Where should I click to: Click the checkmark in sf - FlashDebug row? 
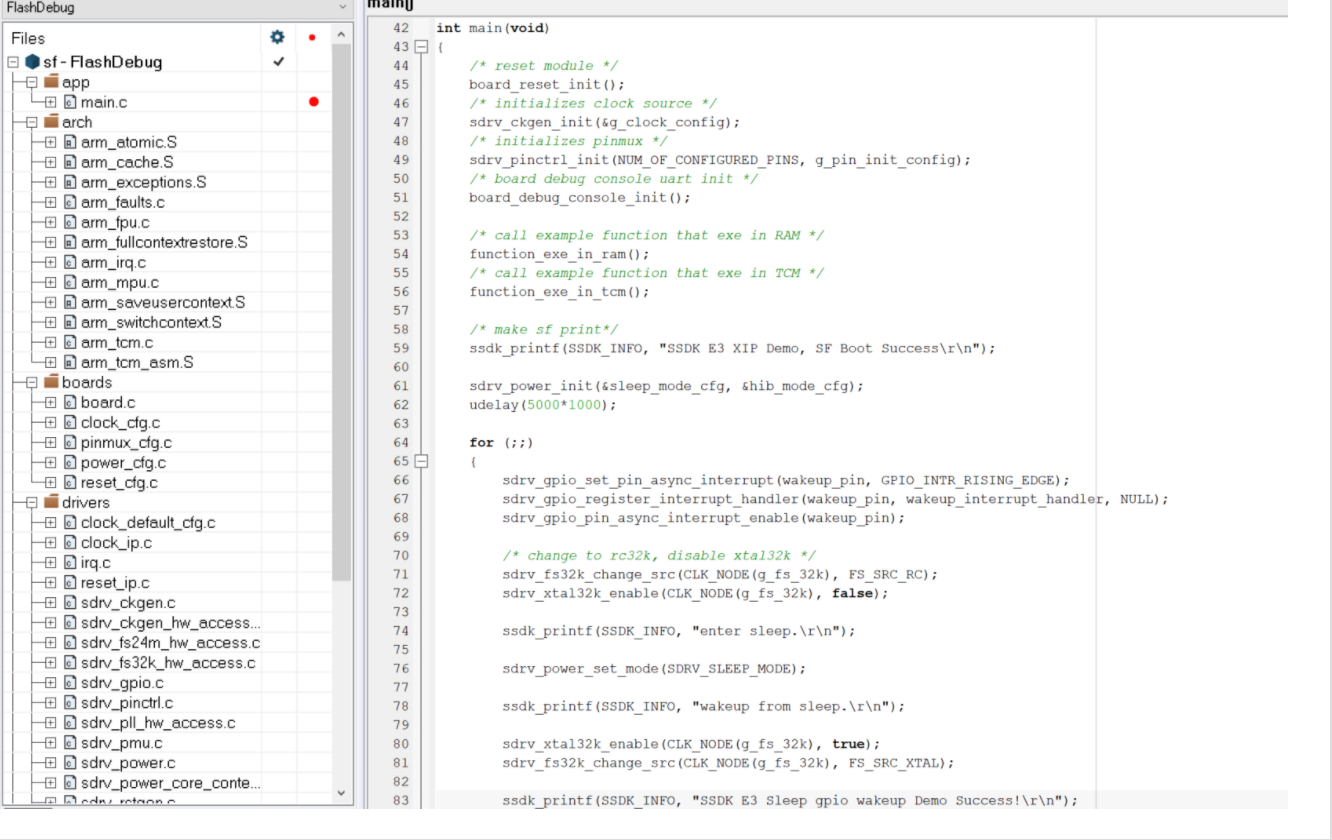click(278, 62)
